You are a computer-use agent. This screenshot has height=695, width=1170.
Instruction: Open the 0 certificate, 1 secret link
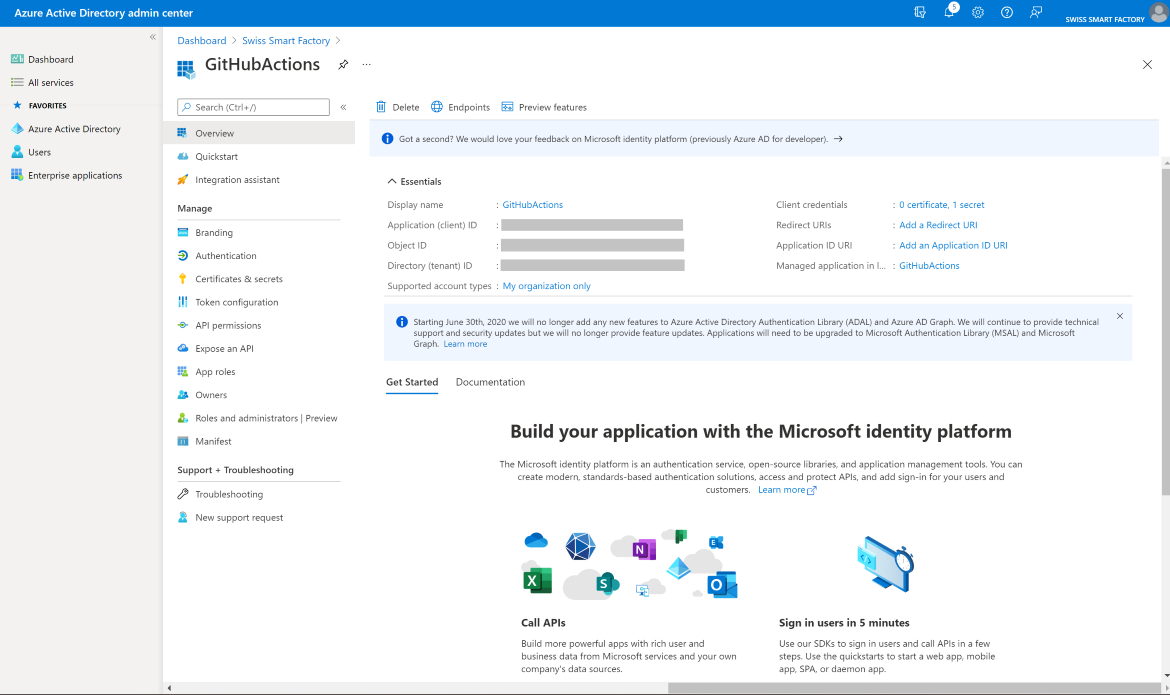click(942, 205)
